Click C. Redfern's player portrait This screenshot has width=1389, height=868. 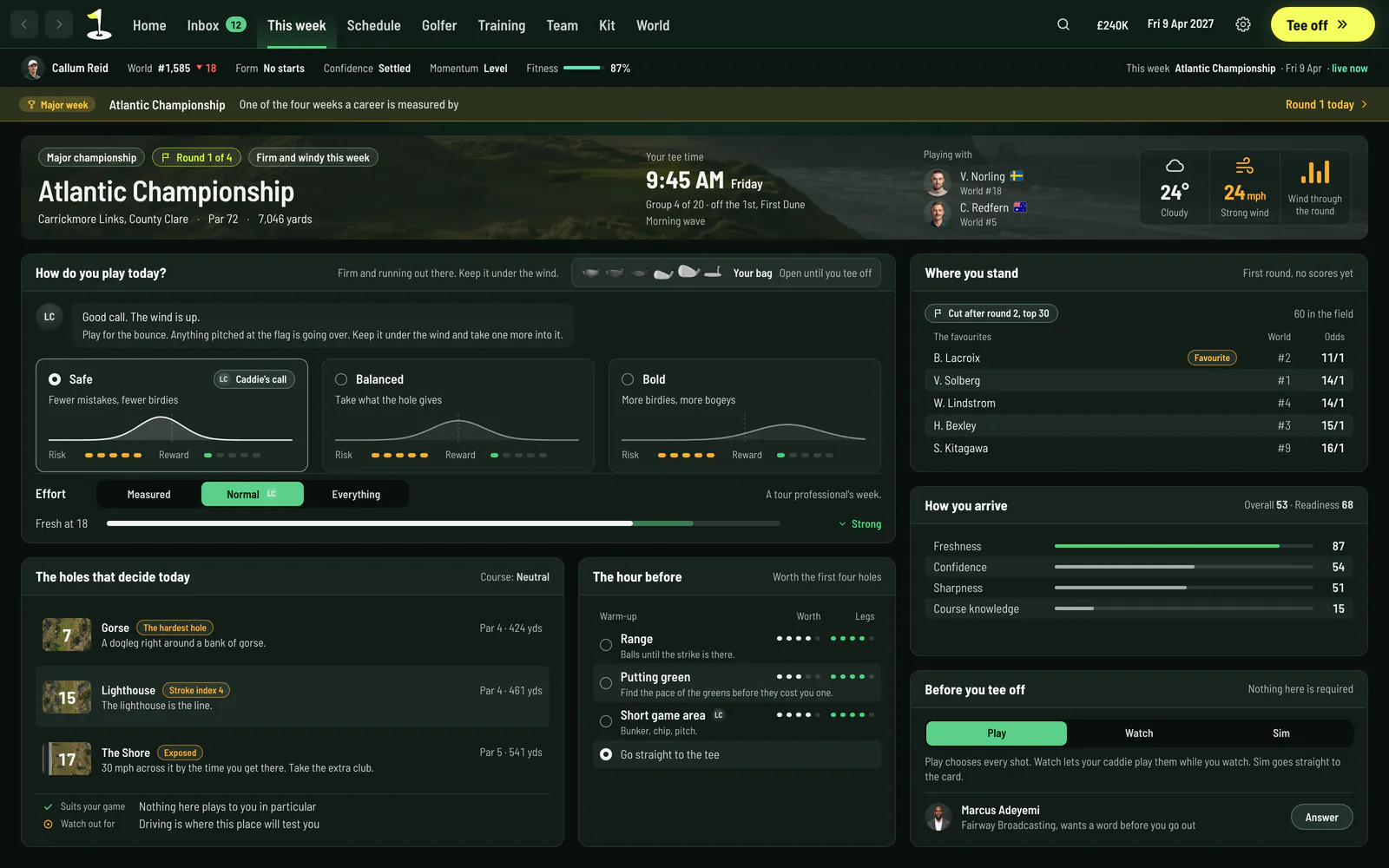click(938, 214)
